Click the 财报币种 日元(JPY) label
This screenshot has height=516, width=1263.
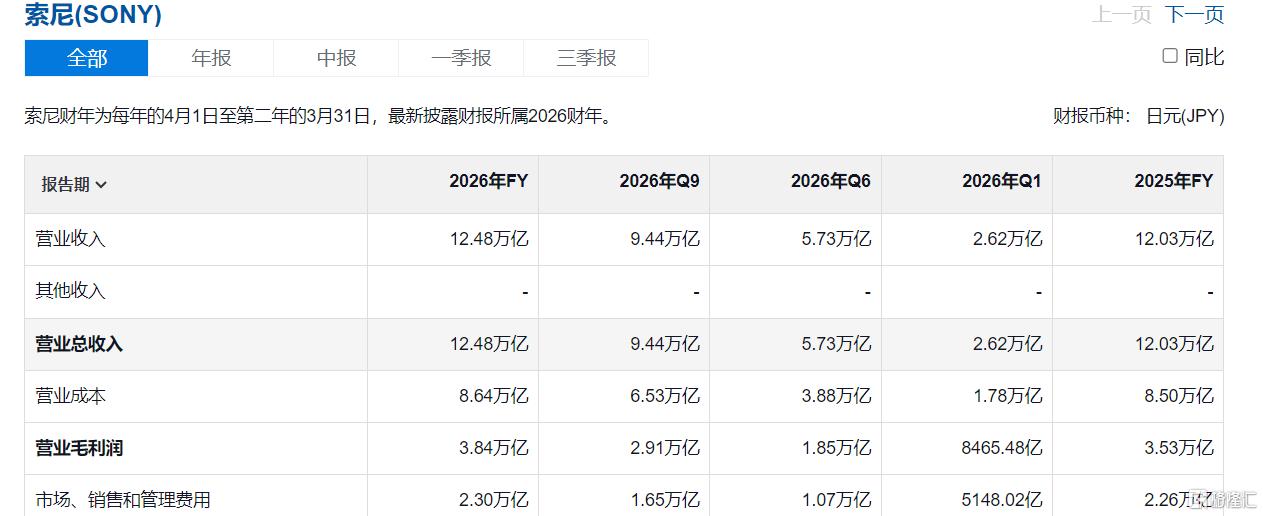[1138, 116]
